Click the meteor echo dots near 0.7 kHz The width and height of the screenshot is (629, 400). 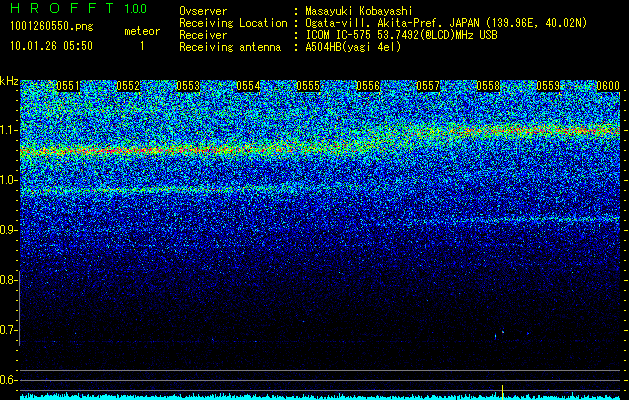point(499,334)
